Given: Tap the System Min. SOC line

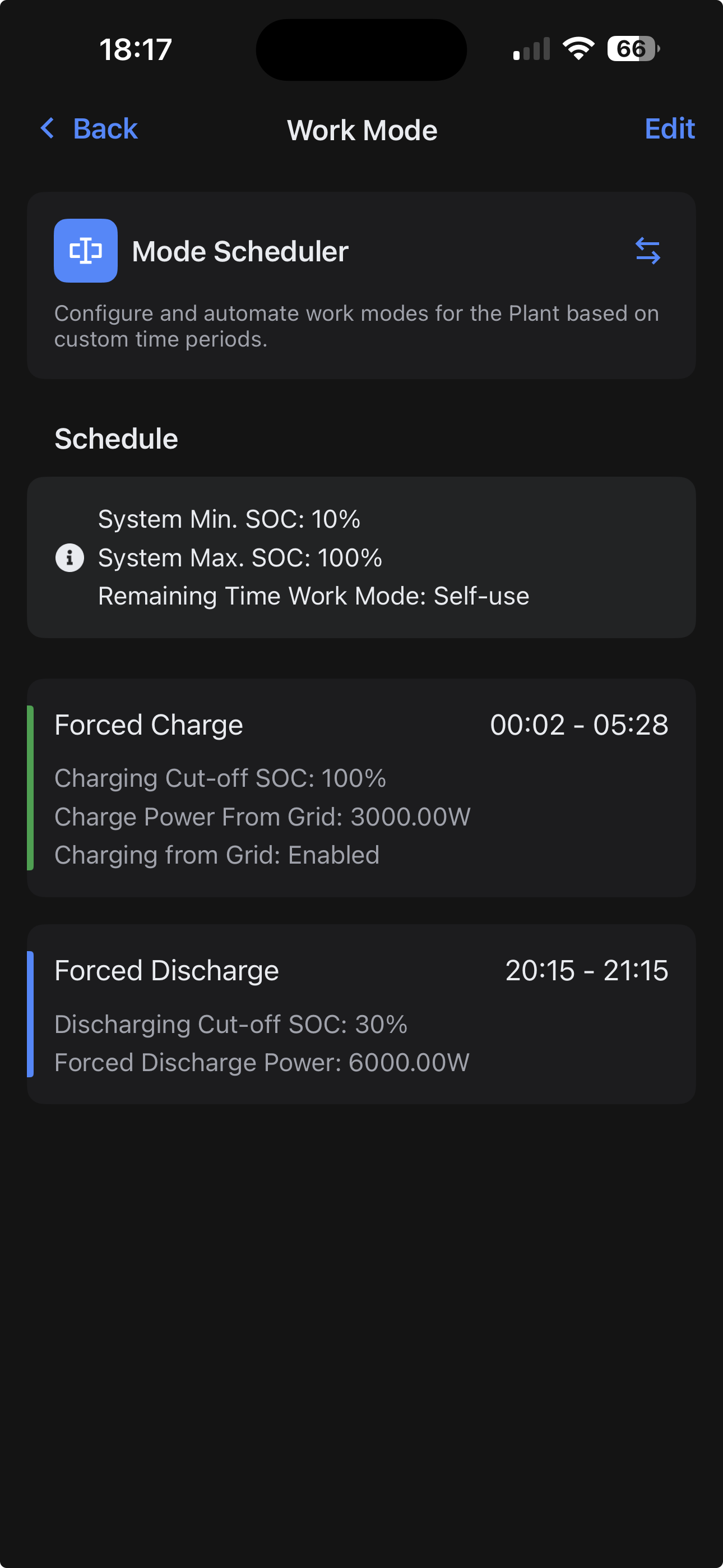Looking at the screenshot, I should (229, 519).
